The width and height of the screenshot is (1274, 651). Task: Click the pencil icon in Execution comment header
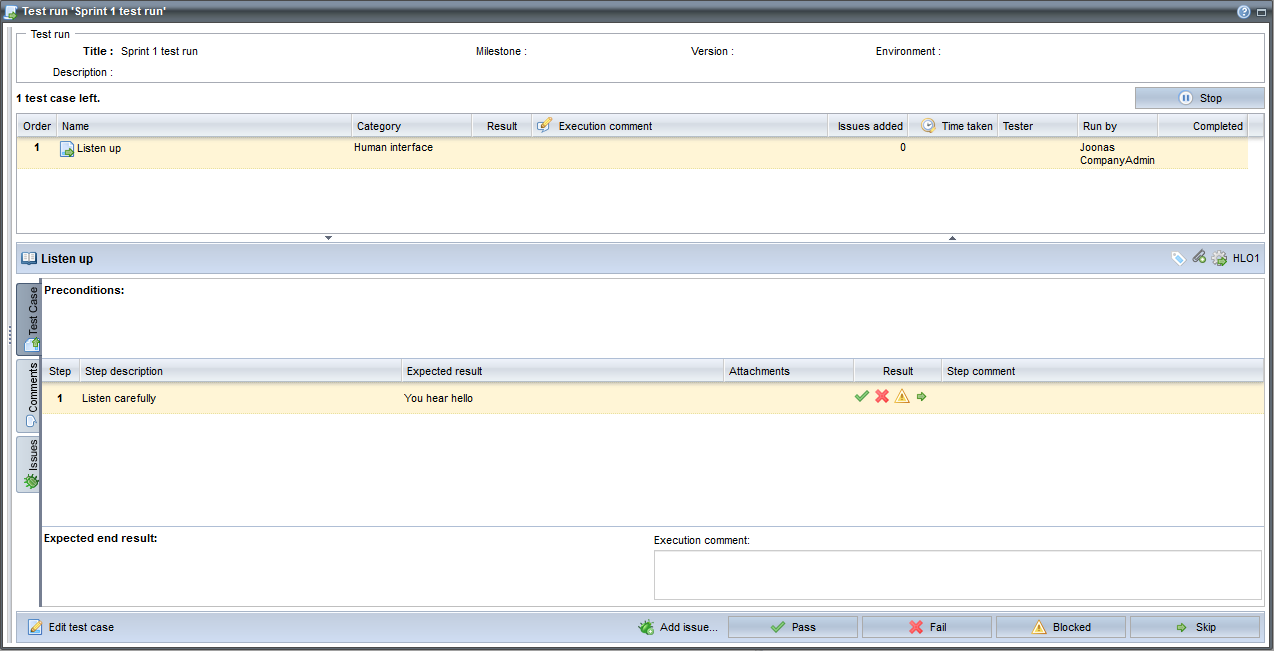(x=545, y=126)
